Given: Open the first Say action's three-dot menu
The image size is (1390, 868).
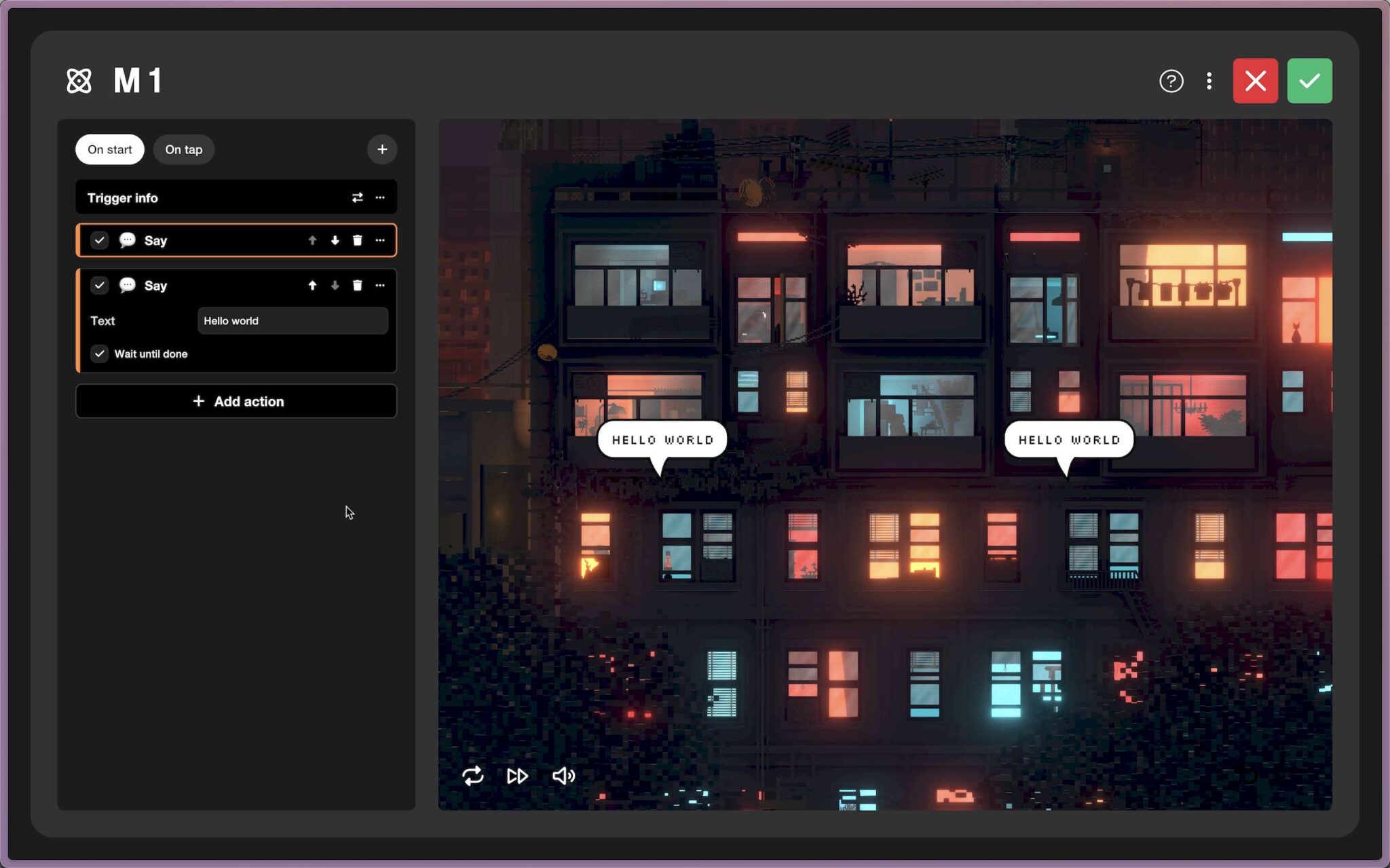Looking at the screenshot, I should tap(380, 240).
